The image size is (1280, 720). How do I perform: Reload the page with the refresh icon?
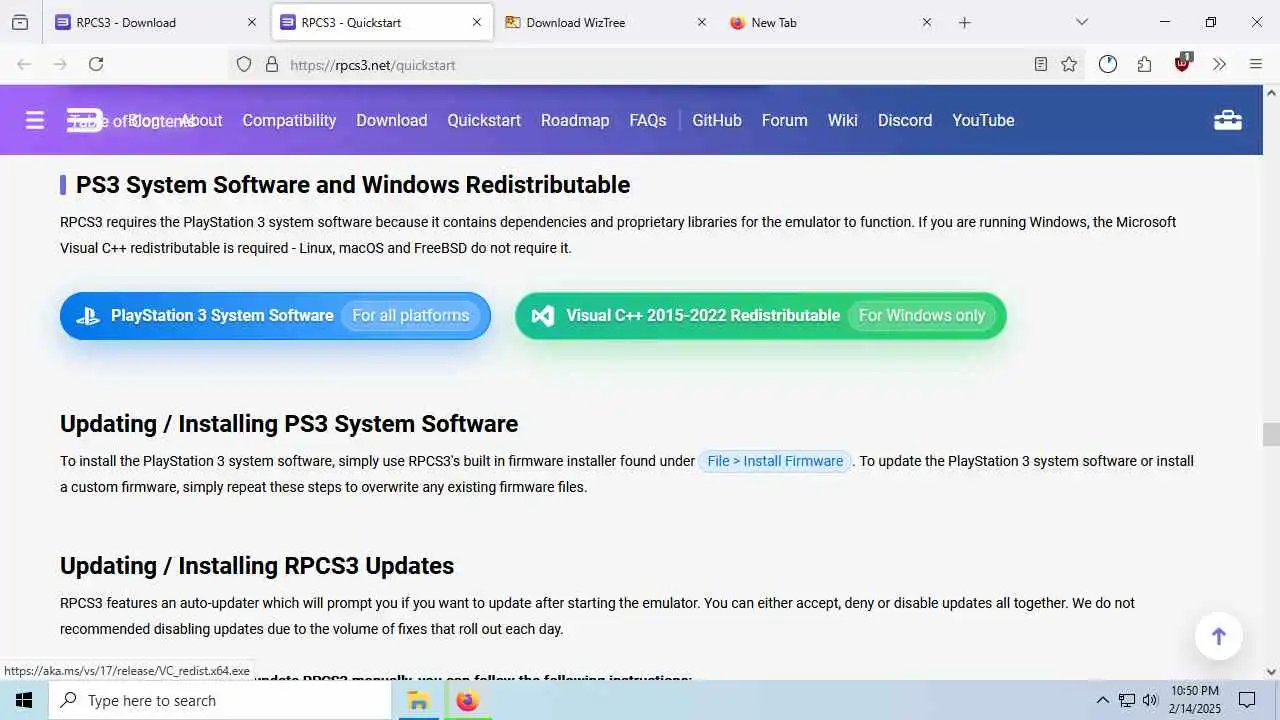tap(96, 64)
